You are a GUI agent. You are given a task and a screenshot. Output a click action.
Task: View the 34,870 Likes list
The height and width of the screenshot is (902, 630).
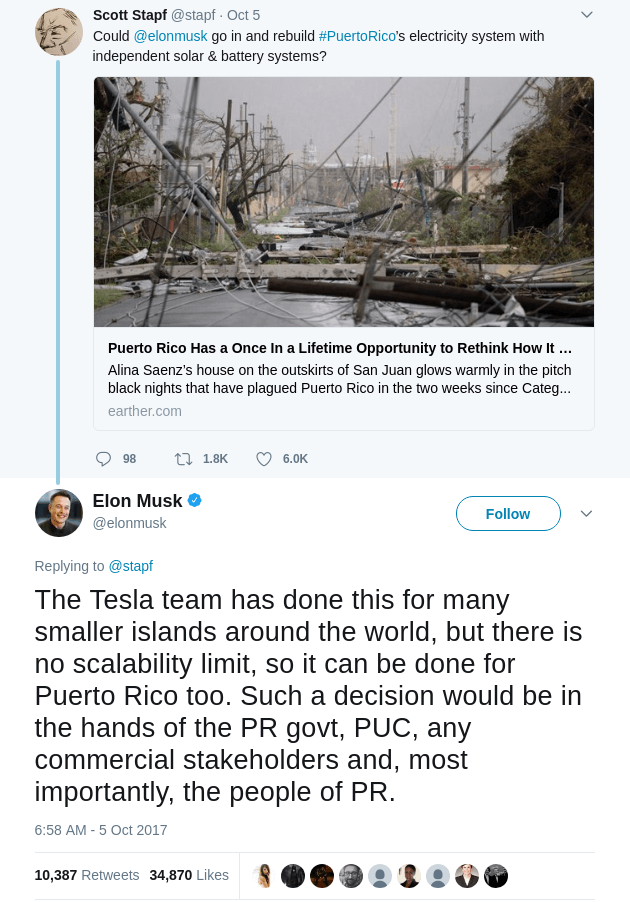tap(189, 875)
